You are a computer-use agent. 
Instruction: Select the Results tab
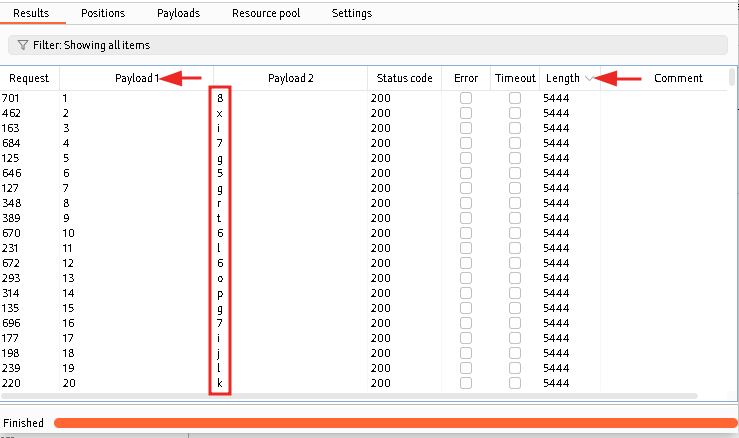pos(31,13)
